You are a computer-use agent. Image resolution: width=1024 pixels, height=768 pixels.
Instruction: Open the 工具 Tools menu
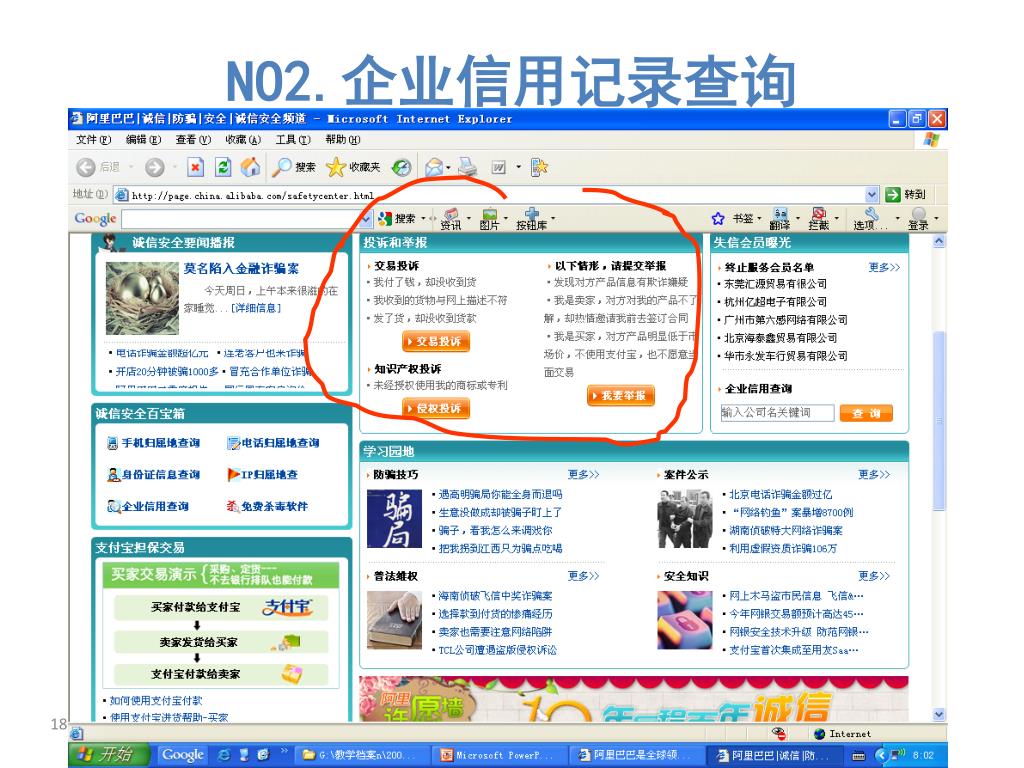pyautogui.click(x=293, y=139)
